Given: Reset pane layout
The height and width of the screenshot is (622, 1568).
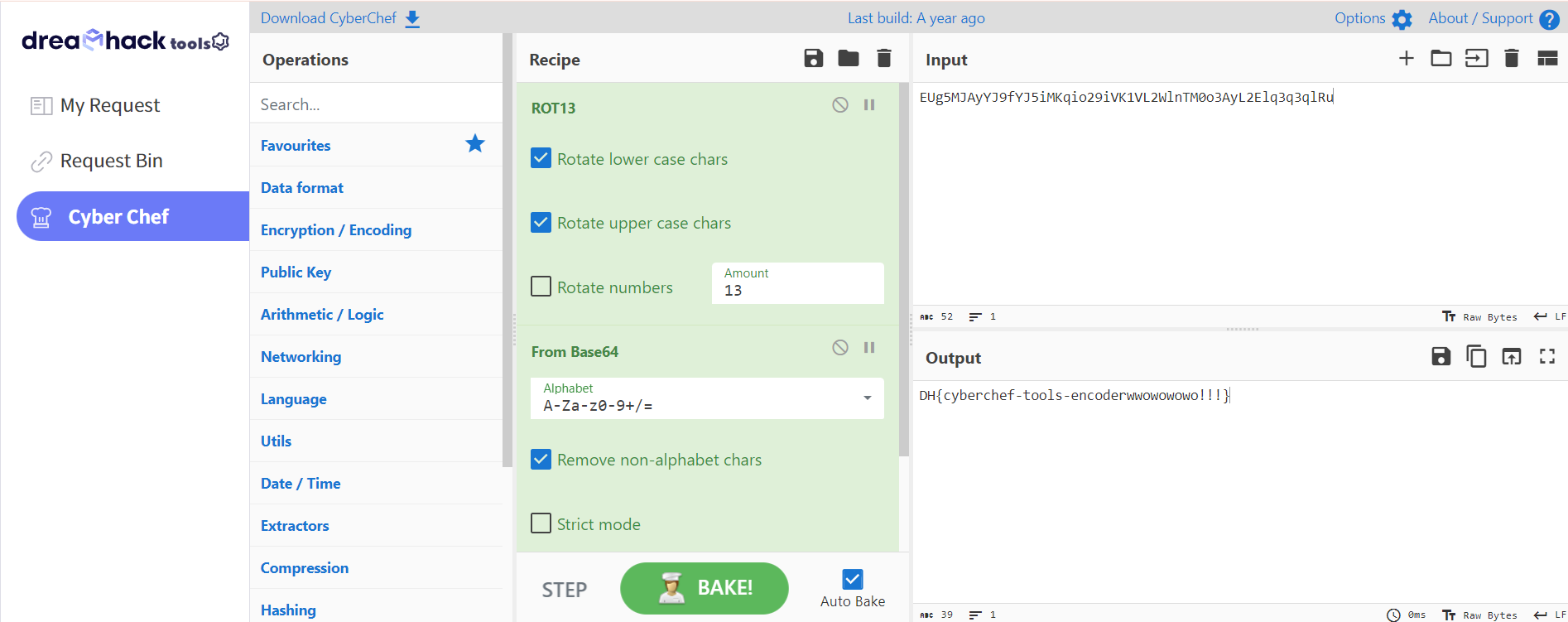Looking at the screenshot, I should click(1547, 58).
